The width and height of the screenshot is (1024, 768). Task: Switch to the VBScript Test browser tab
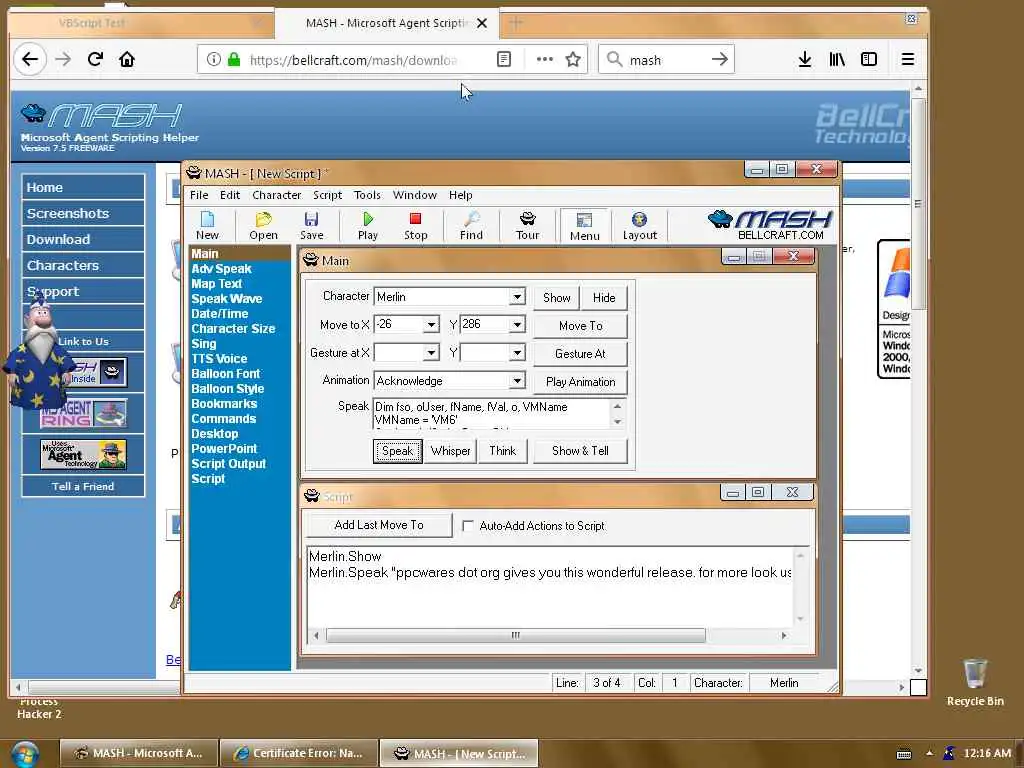pyautogui.click(x=140, y=23)
